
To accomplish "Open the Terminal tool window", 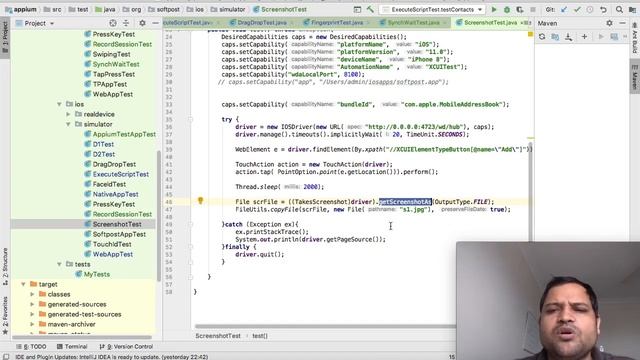I will coord(72,347).
